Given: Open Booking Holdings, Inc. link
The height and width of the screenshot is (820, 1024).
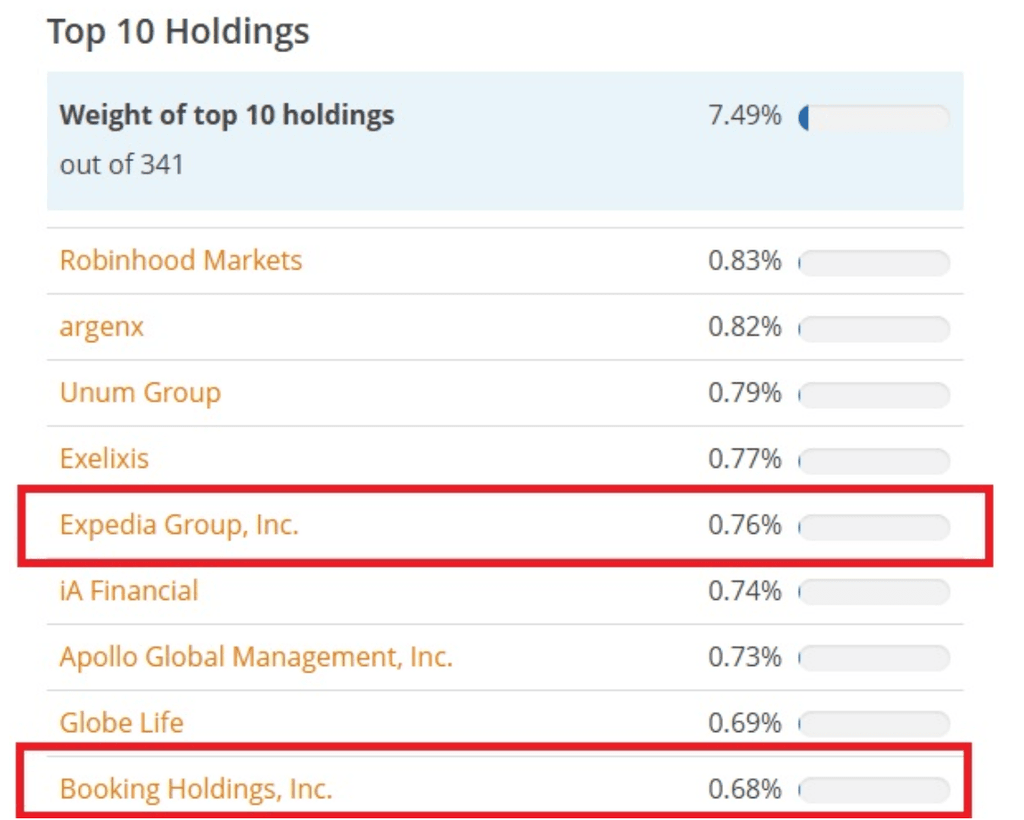Looking at the screenshot, I should [x=195, y=789].
